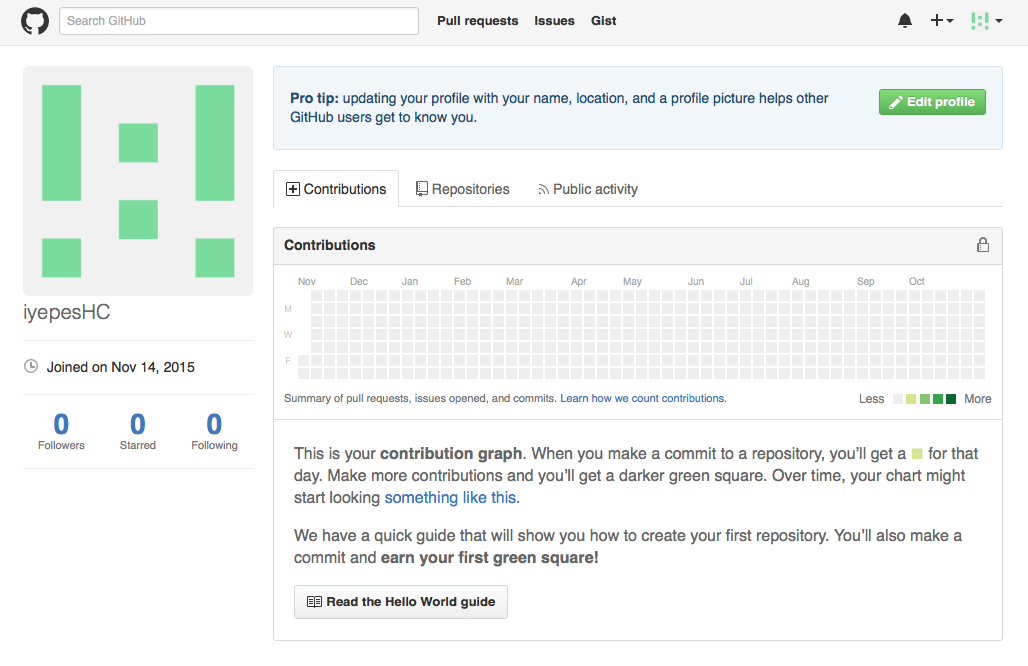Open the Public activity tab
Viewport: 1028px width, 666px height.
tap(587, 189)
